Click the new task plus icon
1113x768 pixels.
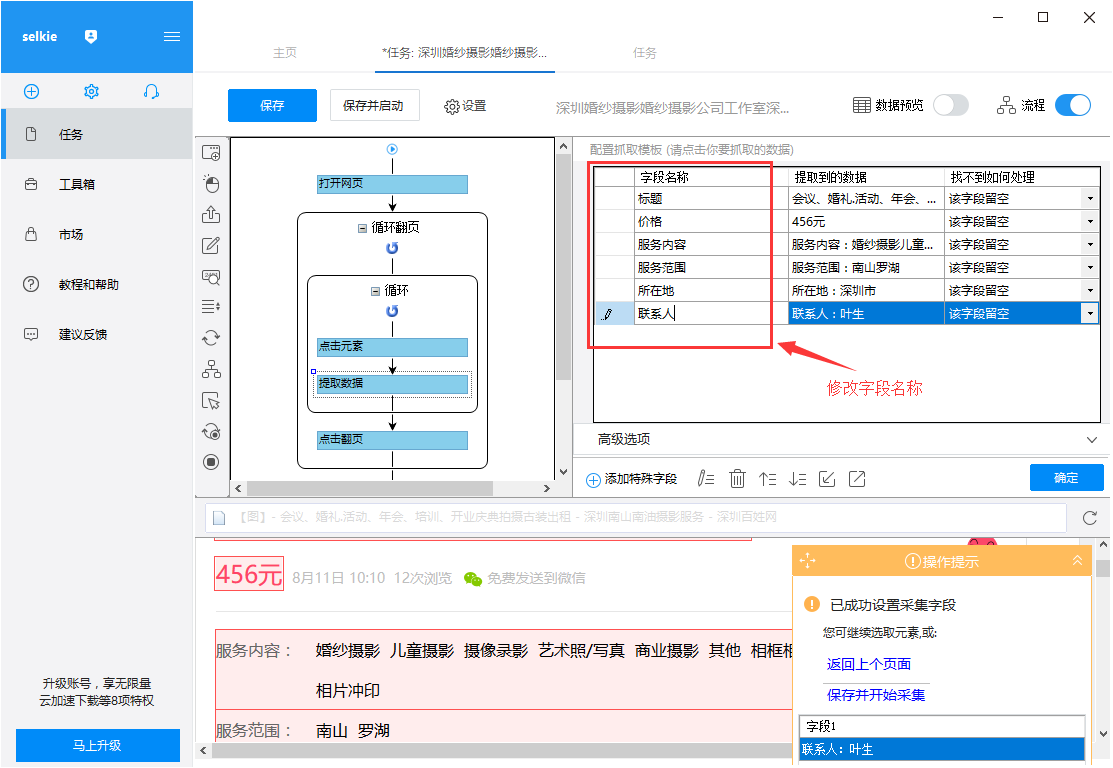point(31,92)
